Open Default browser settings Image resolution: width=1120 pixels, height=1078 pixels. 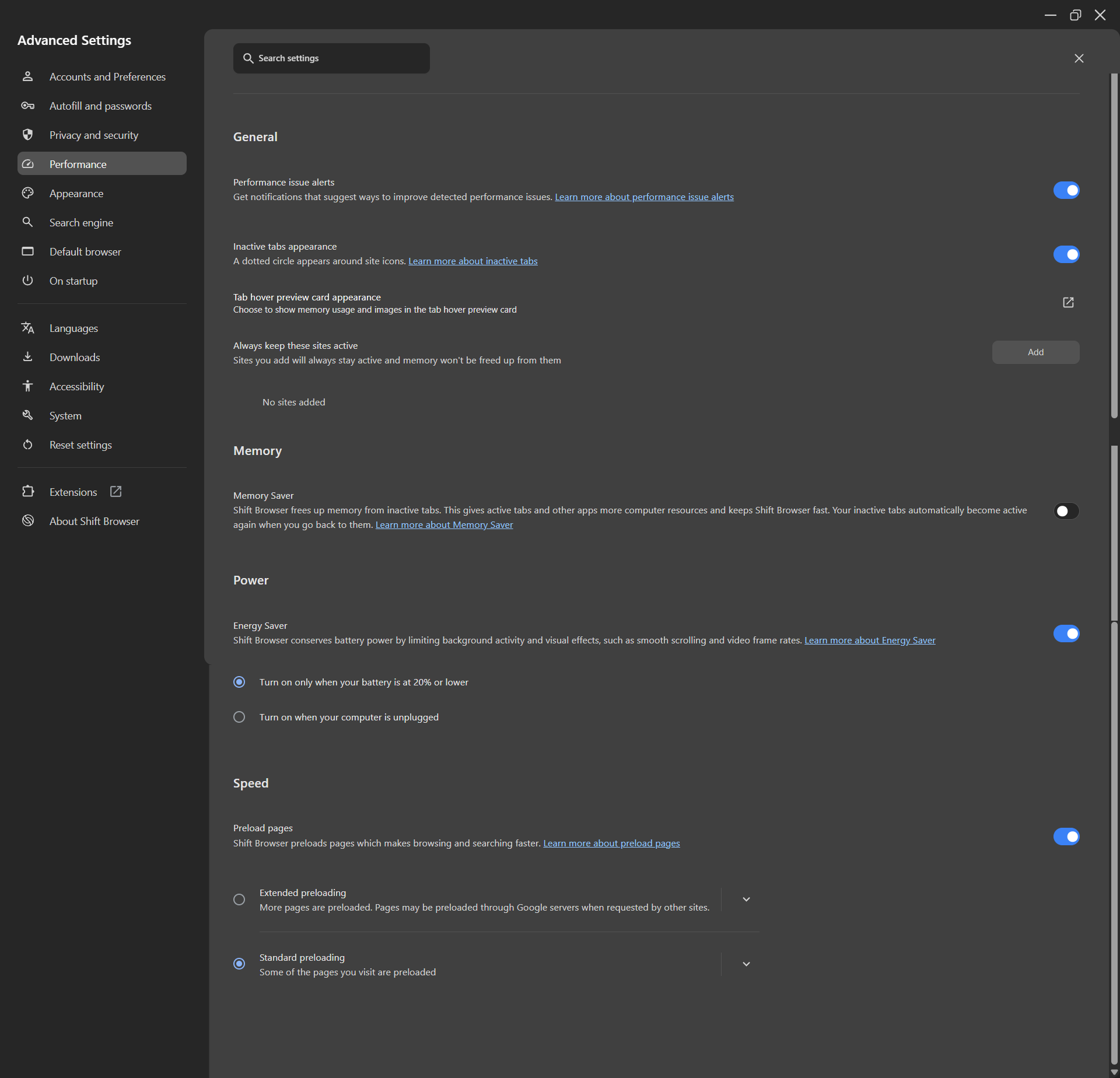coord(102,251)
